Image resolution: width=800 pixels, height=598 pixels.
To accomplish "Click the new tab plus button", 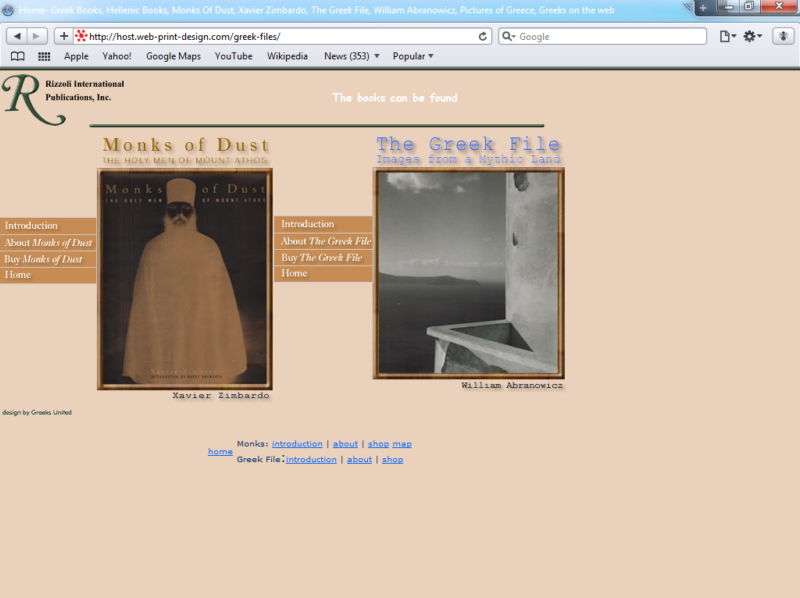I will (703, 8).
